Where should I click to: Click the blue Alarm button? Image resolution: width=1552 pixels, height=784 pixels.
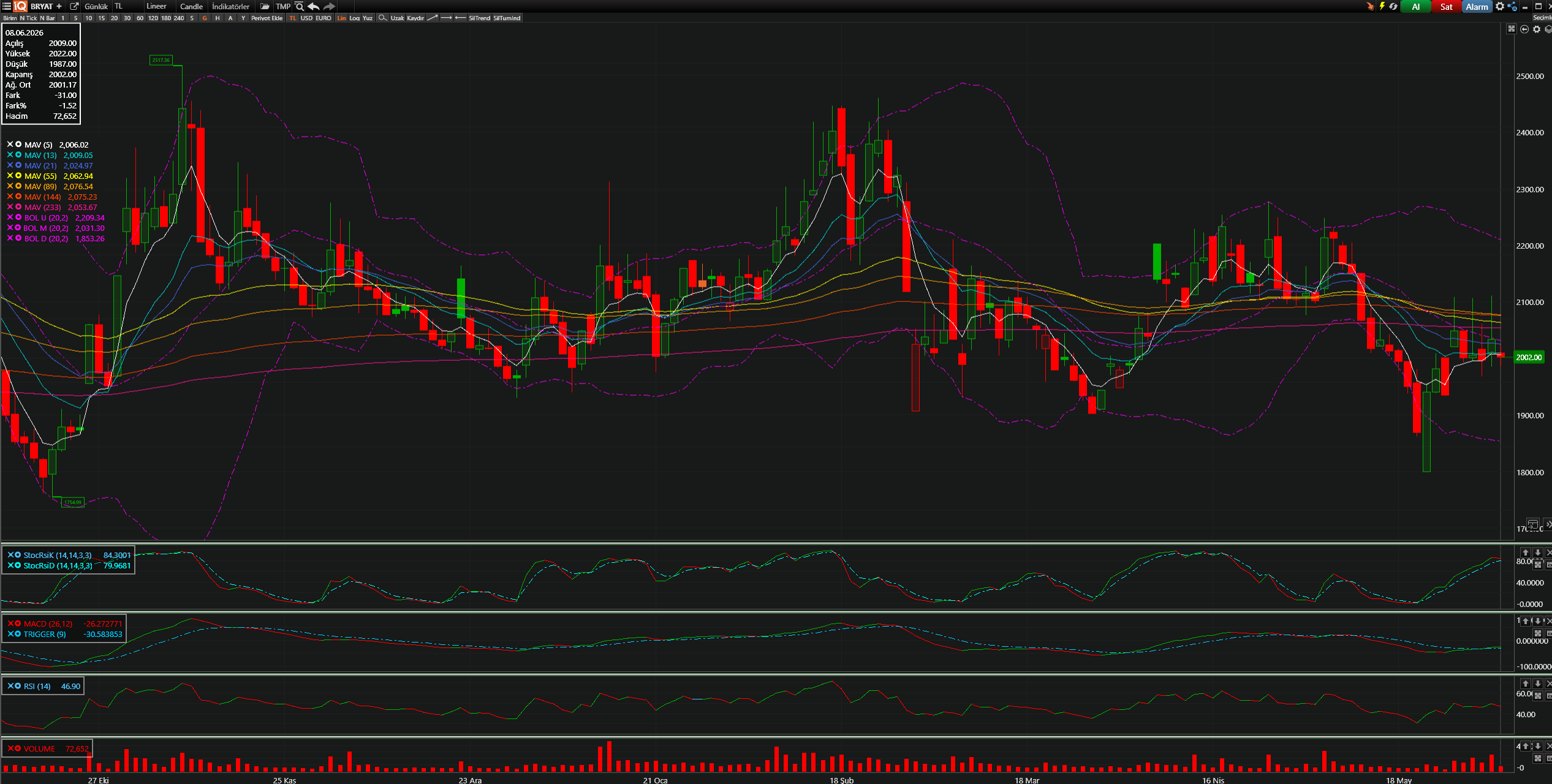coord(1477,7)
